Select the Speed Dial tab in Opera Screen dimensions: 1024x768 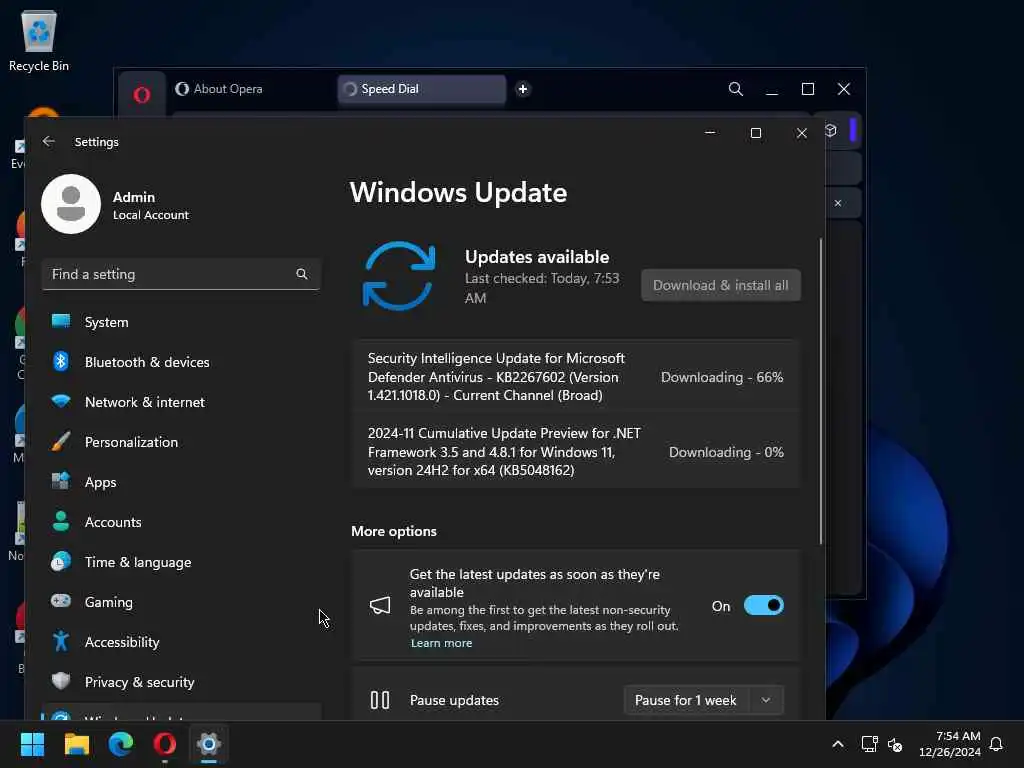tap(422, 89)
